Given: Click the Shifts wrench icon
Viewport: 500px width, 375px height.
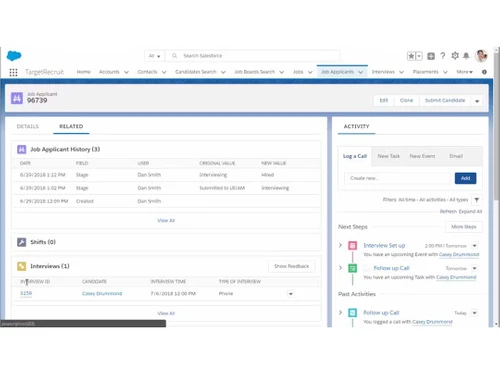Looking at the screenshot, I should (22, 242).
